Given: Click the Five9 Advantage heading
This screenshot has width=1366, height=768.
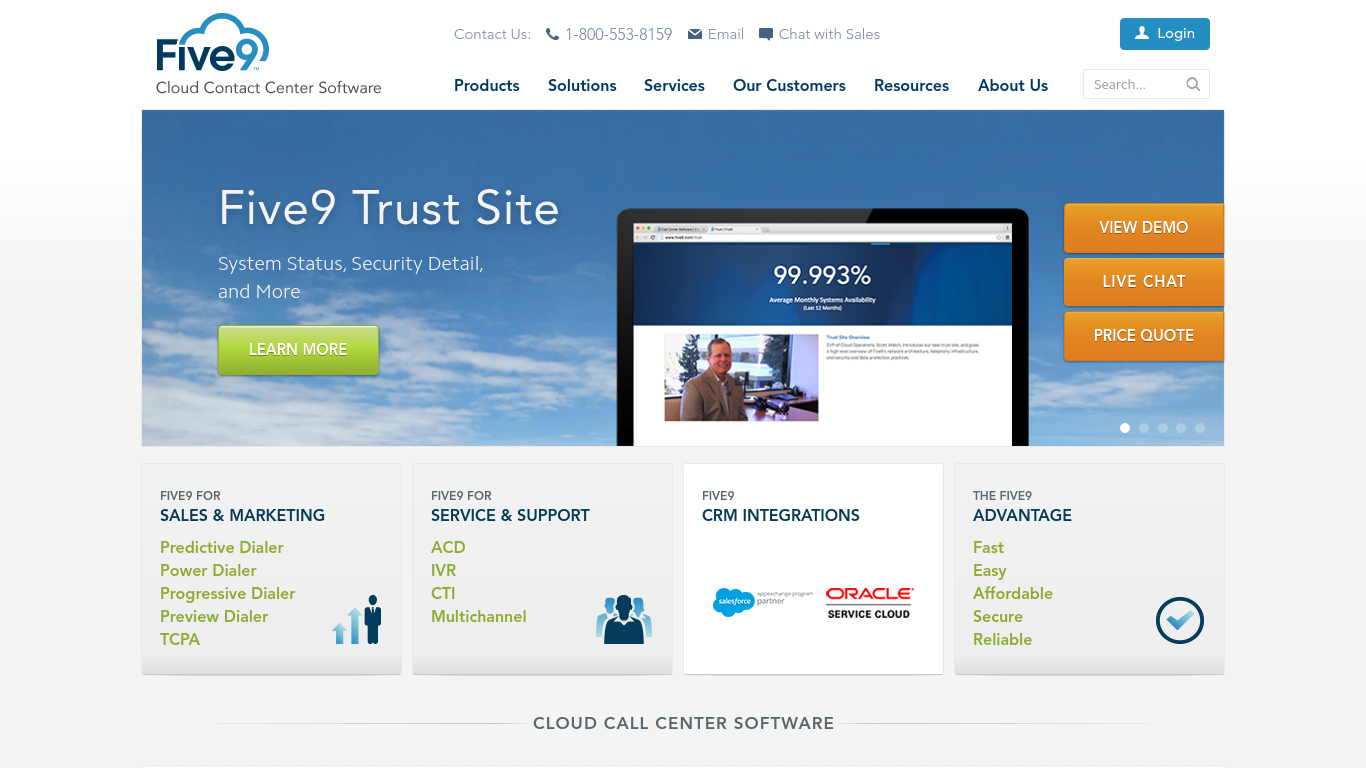Looking at the screenshot, I should (1022, 515).
